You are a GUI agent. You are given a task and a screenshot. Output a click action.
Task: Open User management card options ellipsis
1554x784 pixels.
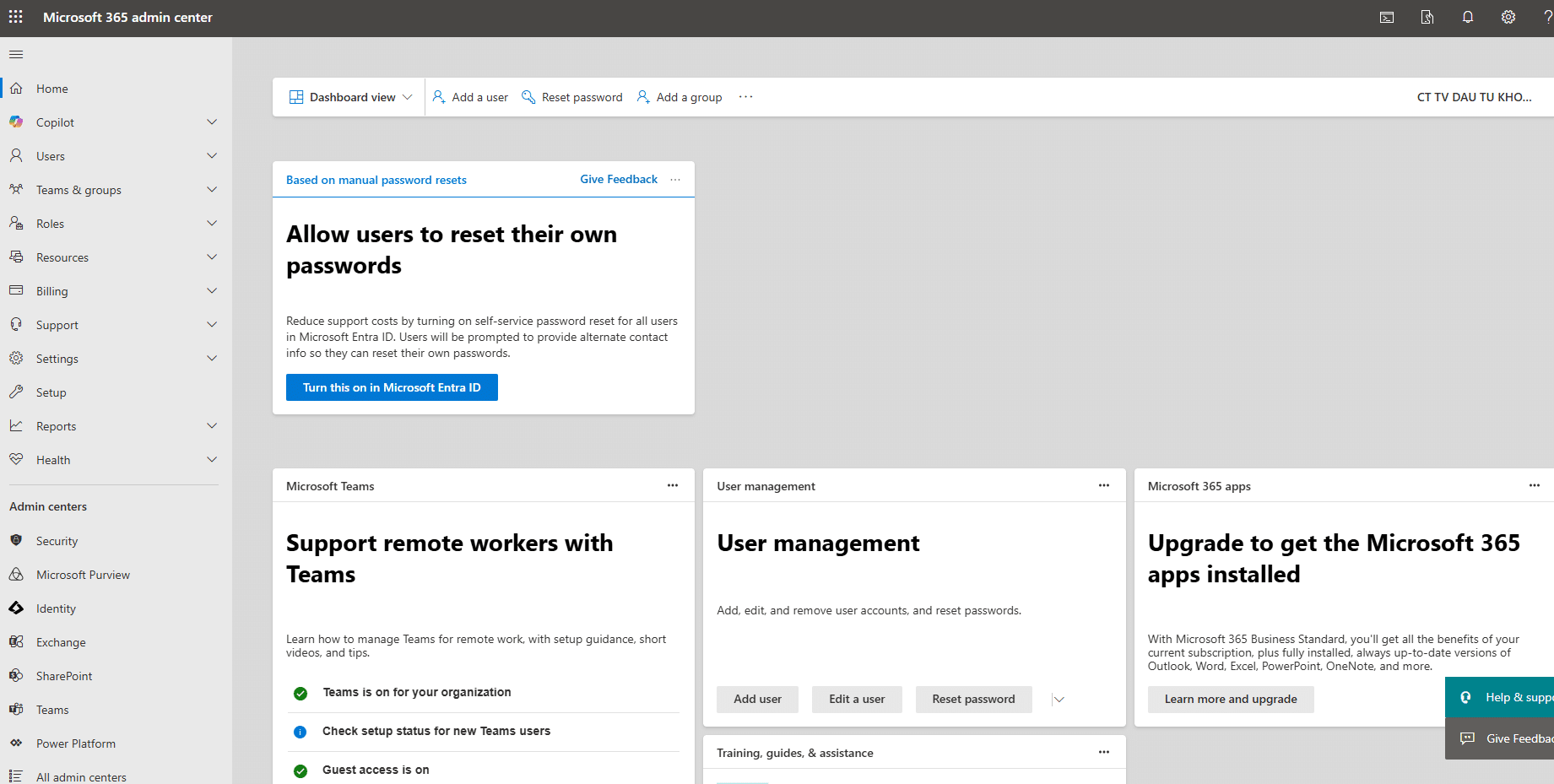[x=1104, y=486]
